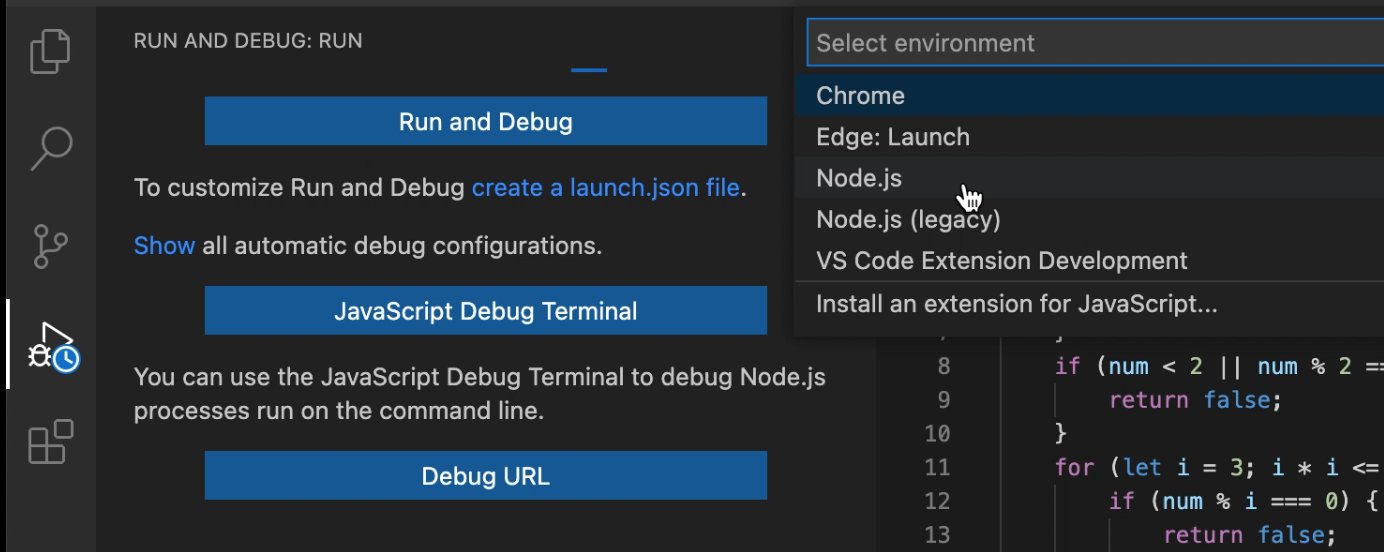
Task: Select VS Code Extension Development
Action: click(x=1089, y=261)
